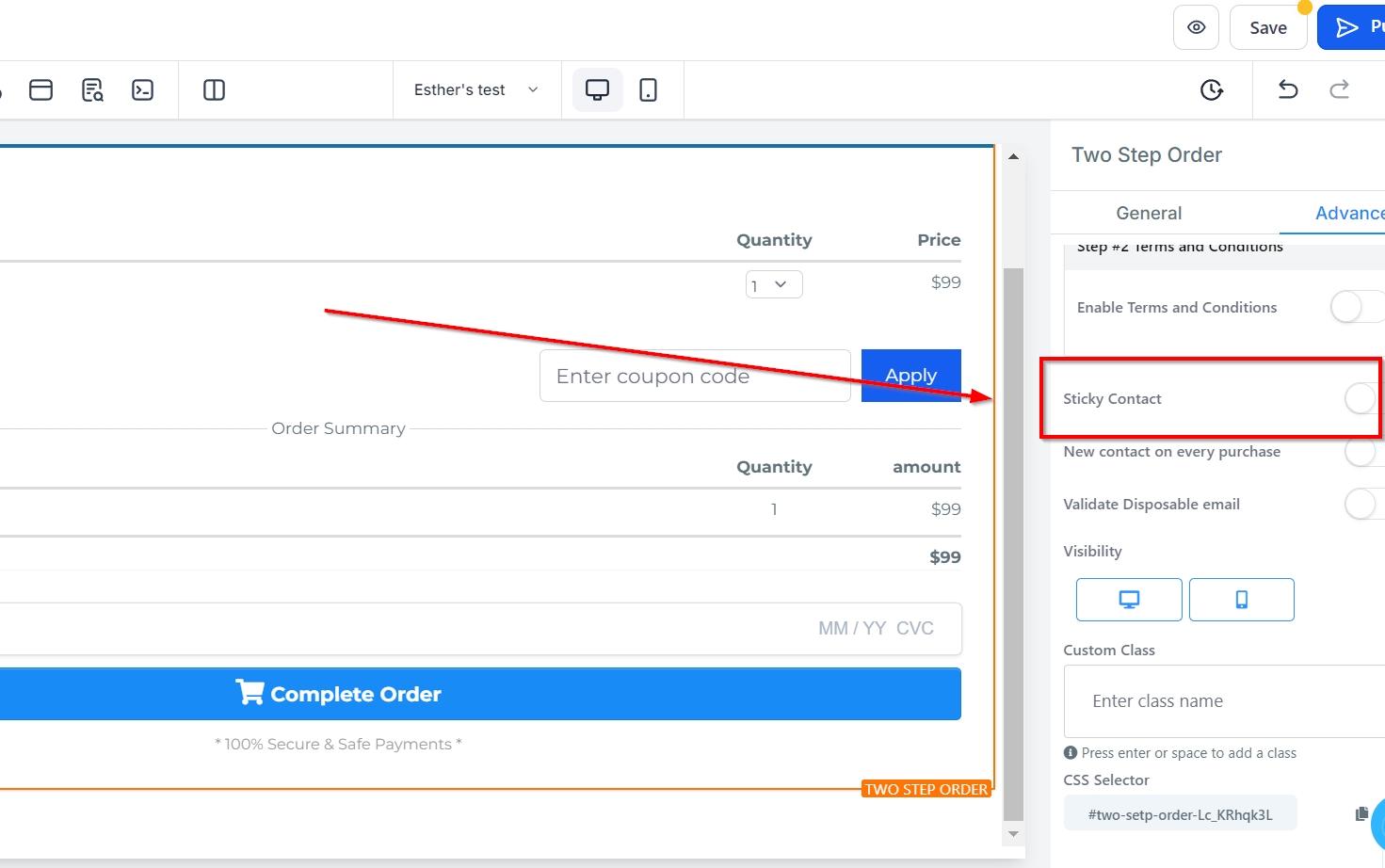Switch to mobile view icon in toolbar
Viewport: 1385px width, 868px height.
point(648,89)
